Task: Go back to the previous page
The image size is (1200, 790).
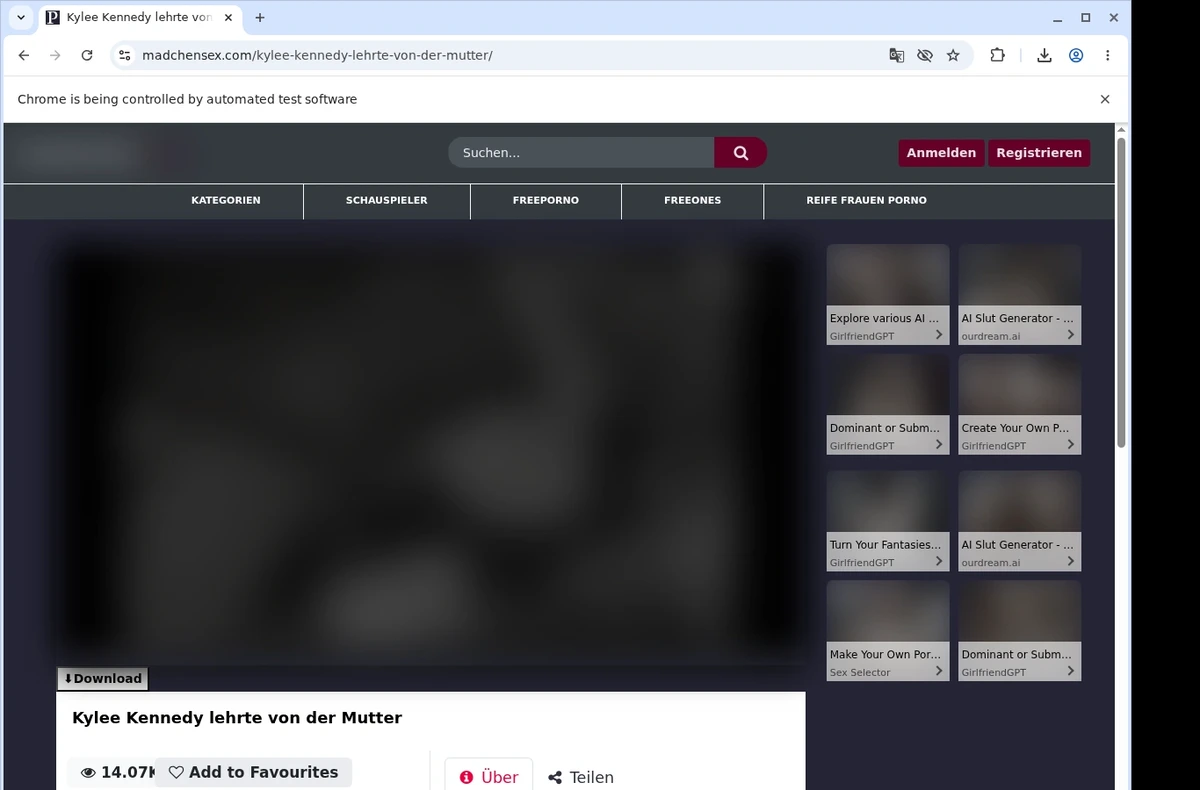Action: (x=24, y=56)
